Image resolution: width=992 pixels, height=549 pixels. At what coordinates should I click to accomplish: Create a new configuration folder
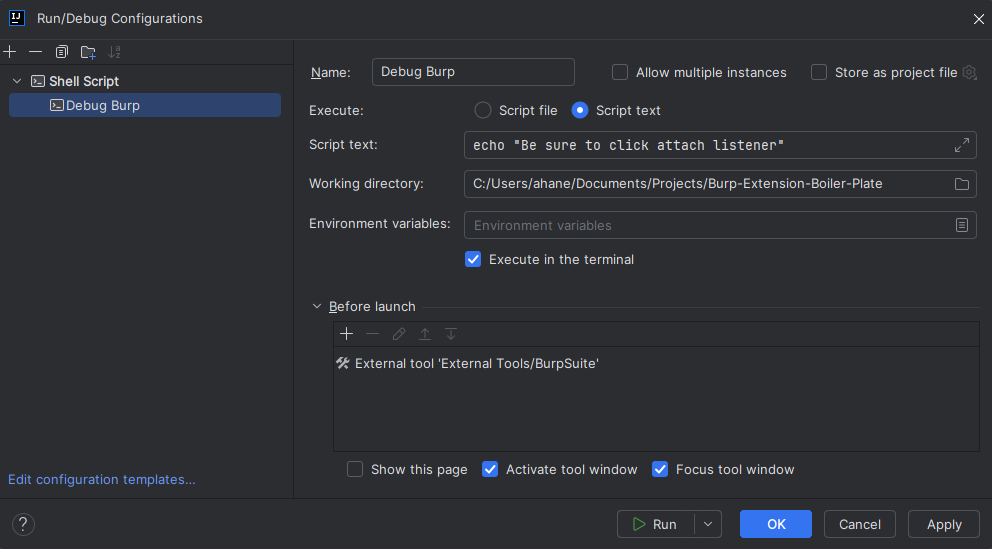88,52
